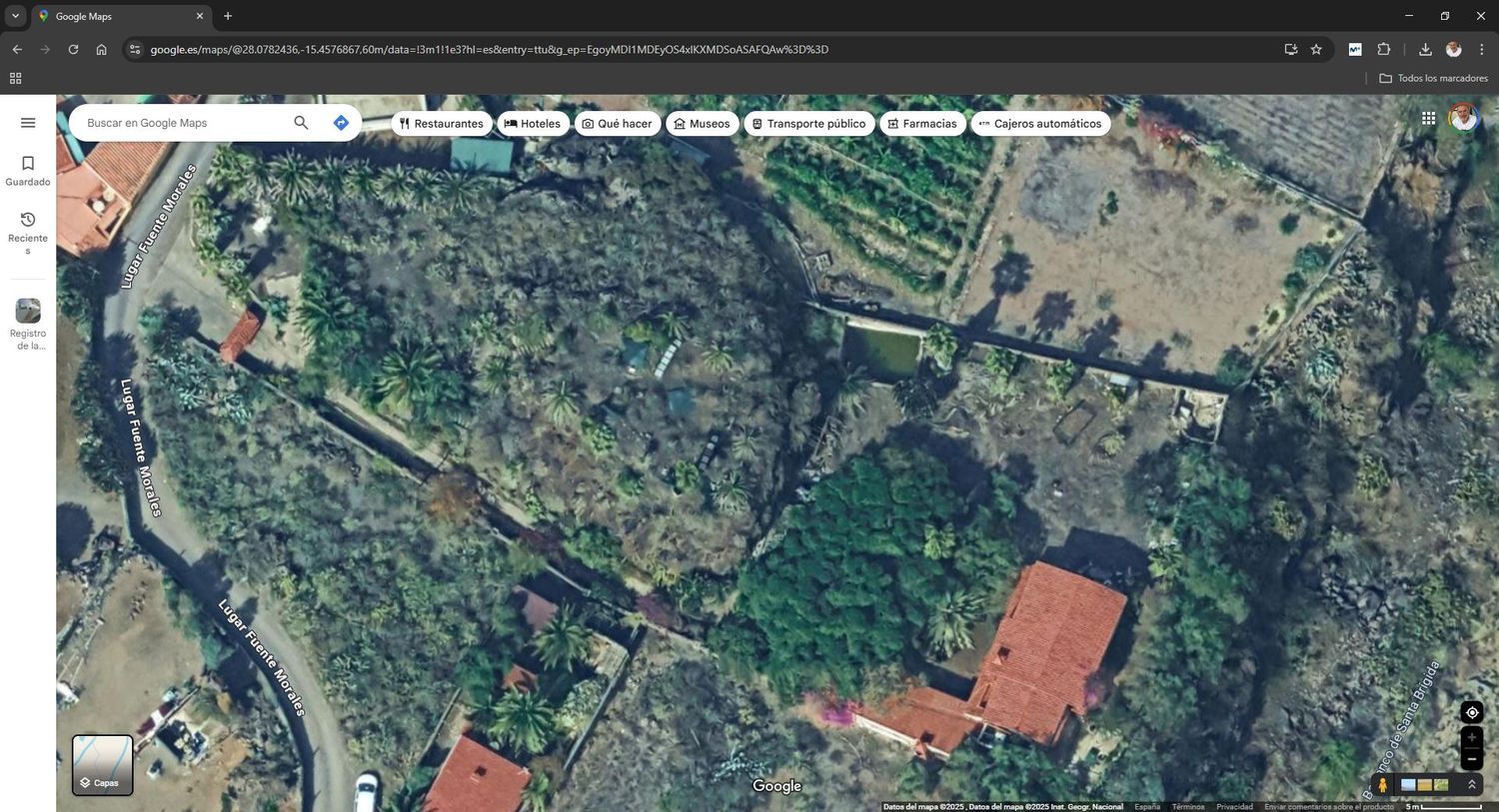Open Recientes history in sidebar
Screen dimensions: 1499x812
click(x=28, y=234)
